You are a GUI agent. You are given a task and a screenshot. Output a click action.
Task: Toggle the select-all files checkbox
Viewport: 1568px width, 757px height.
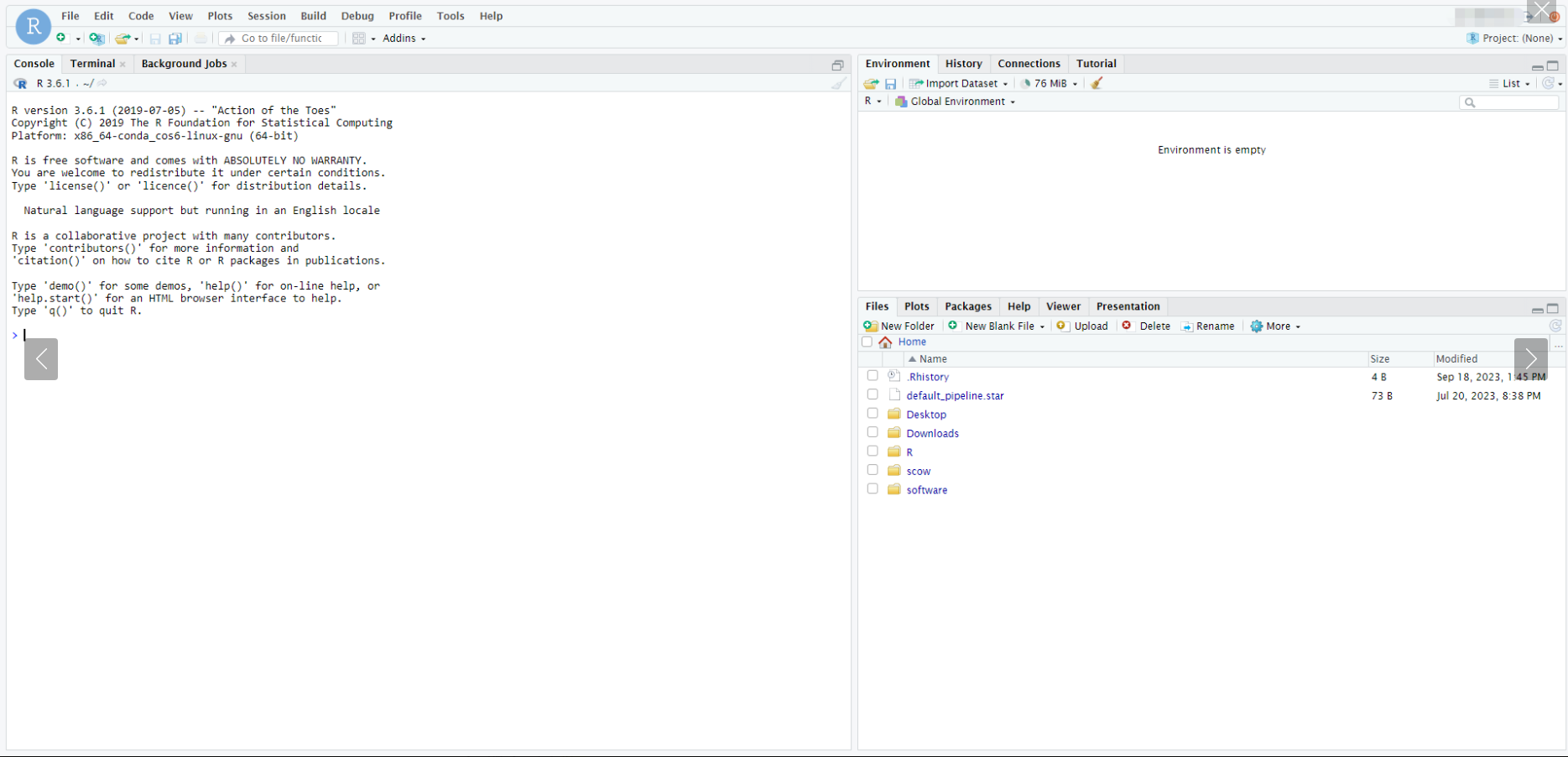pyautogui.click(x=867, y=342)
